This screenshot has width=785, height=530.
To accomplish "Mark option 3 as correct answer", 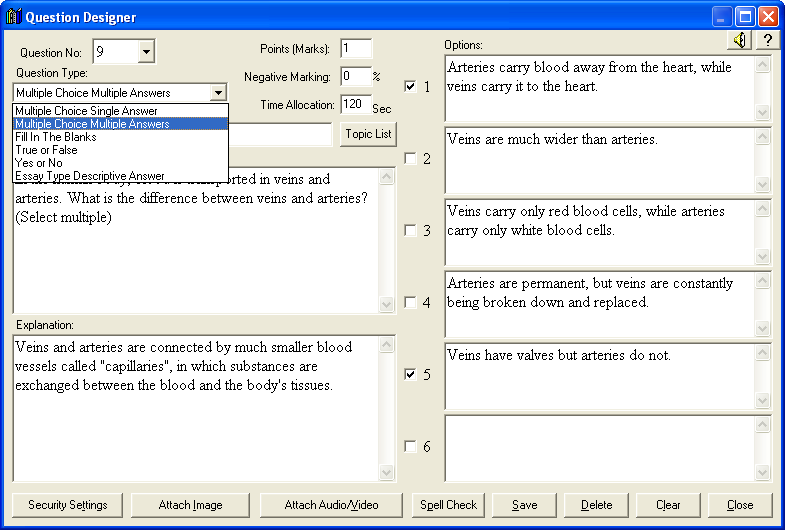I will (410, 230).
